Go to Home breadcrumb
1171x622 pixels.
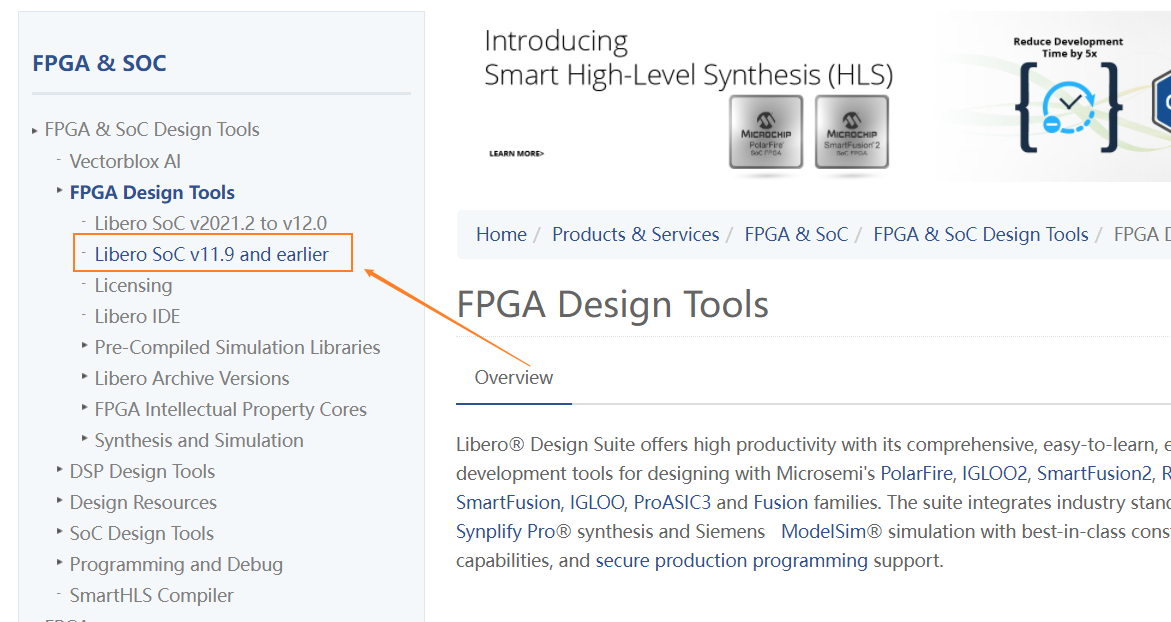click(501, 234)
